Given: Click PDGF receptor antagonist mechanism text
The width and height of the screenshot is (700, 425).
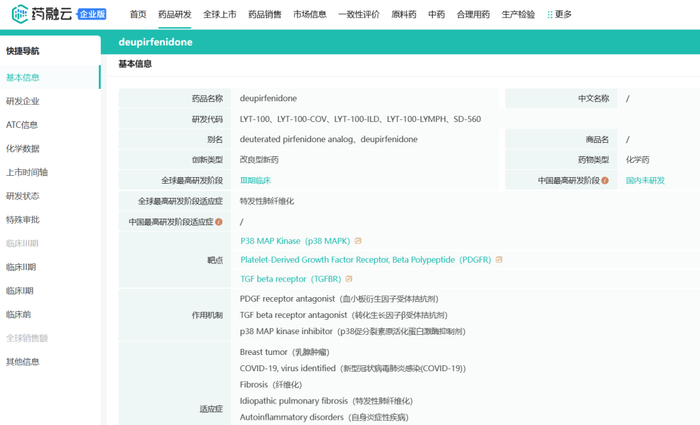Looking at the screenshot, I should [x=339, y=299].
